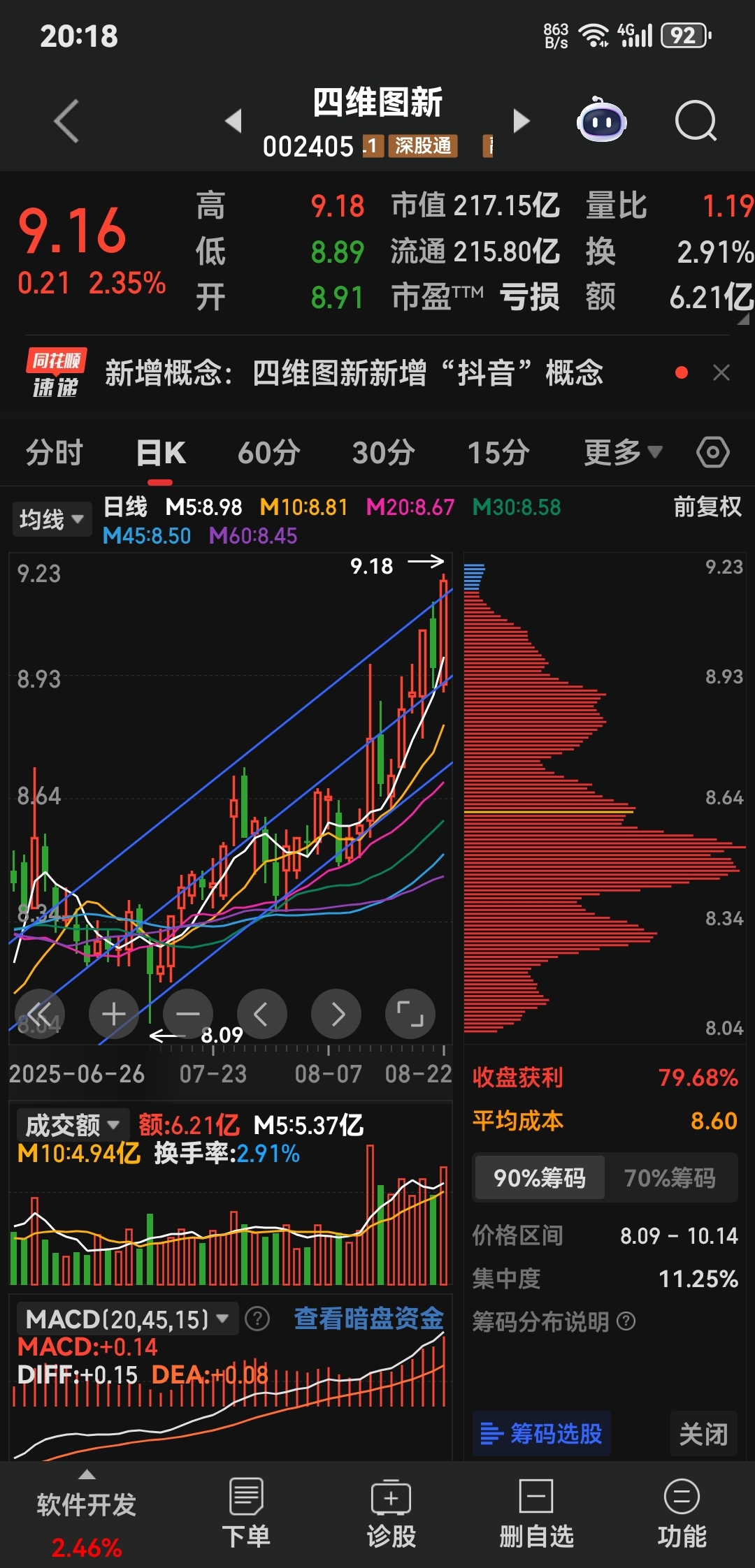Image resolution: width=755 pixels, height=1568 pixels.
Task: Open the MACD(20,45,15) dropdown
Action: pyautogui.click(x=127, y=1319)
